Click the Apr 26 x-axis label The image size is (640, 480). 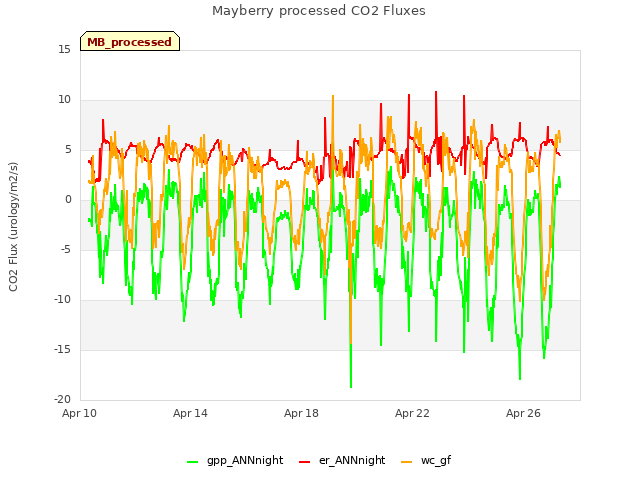523,413
